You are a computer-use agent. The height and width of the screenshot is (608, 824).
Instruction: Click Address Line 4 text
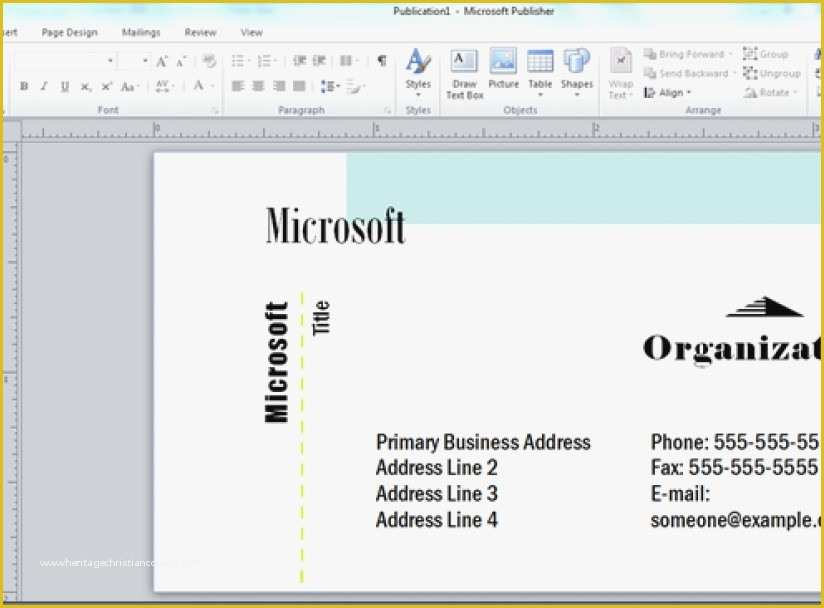pyautogui.click(x=436, y=520)
